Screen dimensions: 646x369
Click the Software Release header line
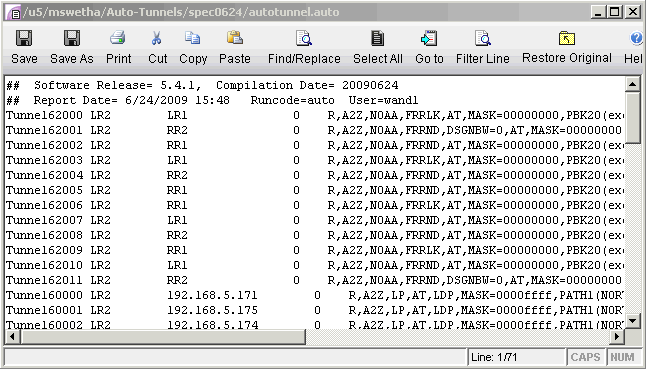click(202, 85)
